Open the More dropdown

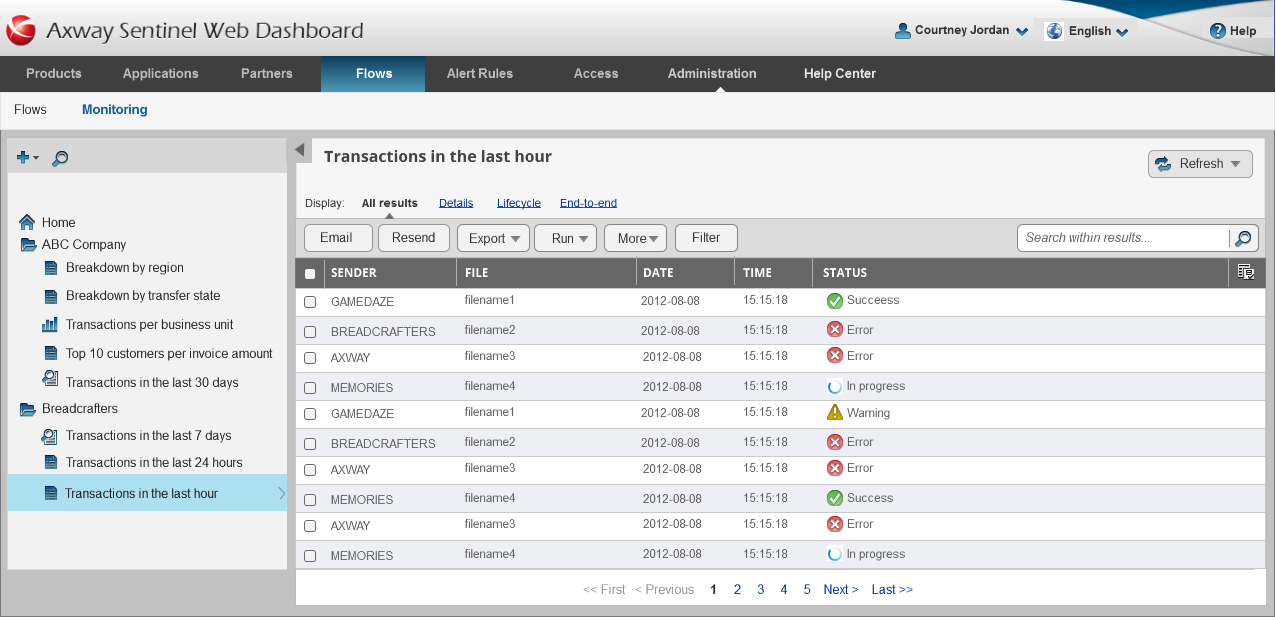pos(636,238)
